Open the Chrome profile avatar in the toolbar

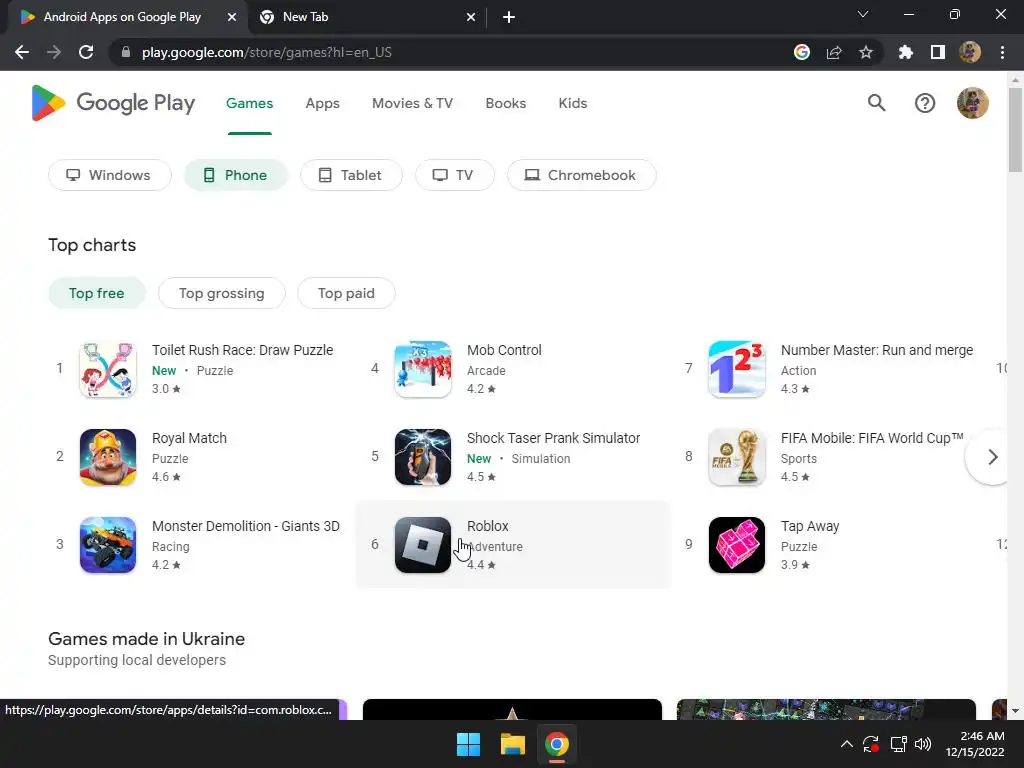[x=970, y=52]
